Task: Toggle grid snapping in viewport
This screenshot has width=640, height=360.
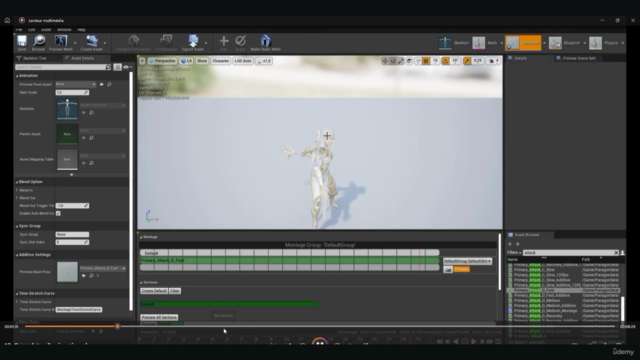Action: [426, 61]
